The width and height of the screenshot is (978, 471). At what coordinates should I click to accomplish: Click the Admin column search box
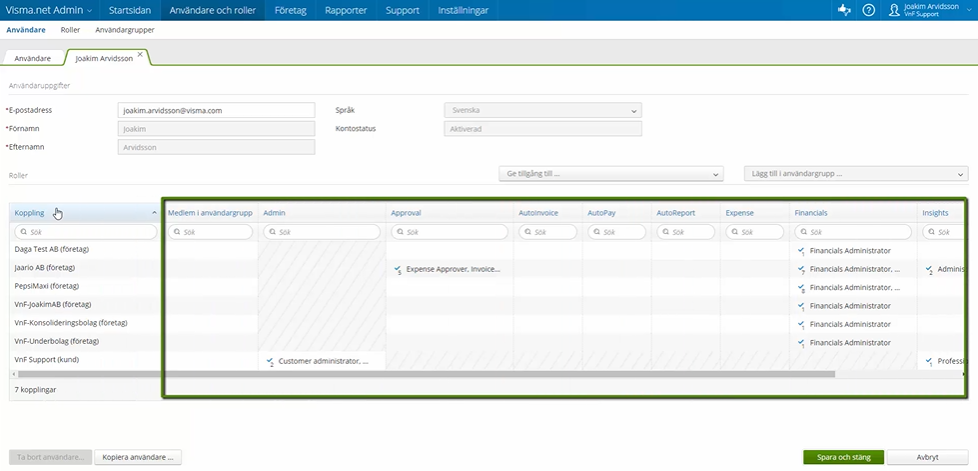pyautogui.click(x=321, y=232)
